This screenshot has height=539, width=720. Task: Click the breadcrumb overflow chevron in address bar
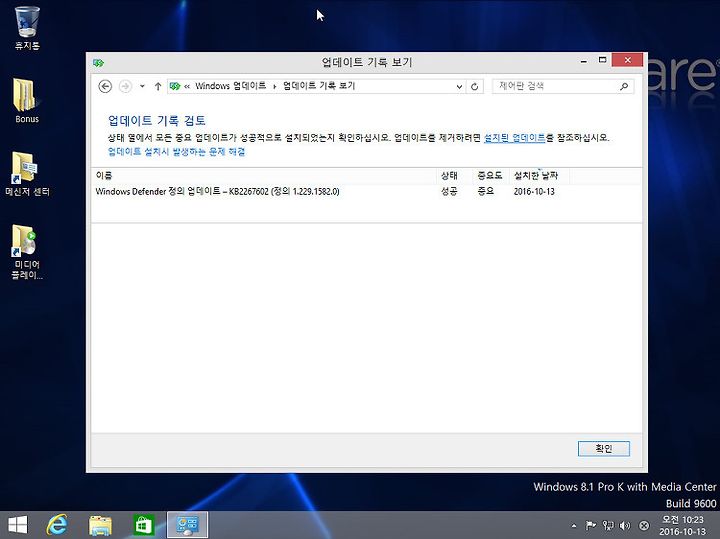click(x=187, y=86)
